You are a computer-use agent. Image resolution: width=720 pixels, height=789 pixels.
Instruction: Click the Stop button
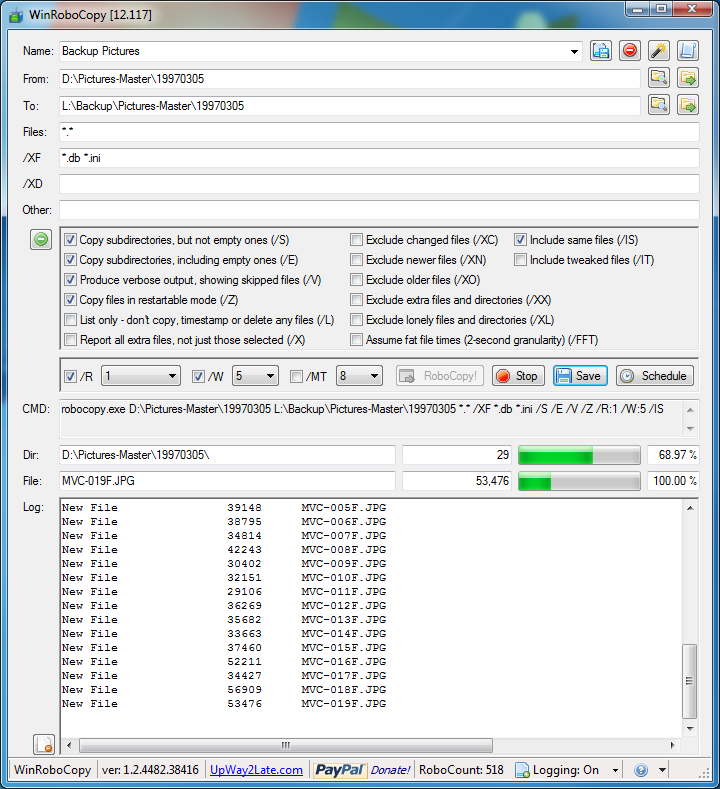click(518, 376)
